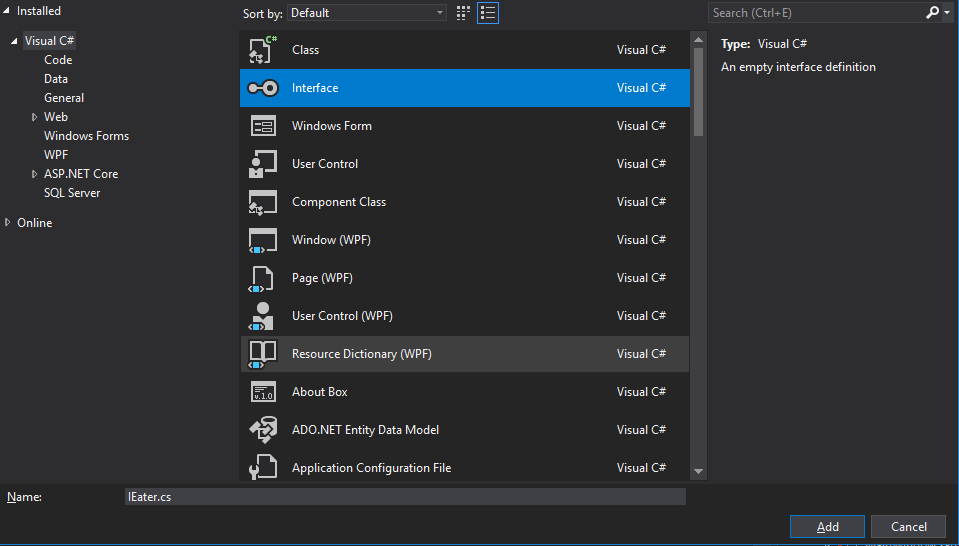Click Application Configuration File icon
This screenshot has height=546, width=959.
pos(263,467)
